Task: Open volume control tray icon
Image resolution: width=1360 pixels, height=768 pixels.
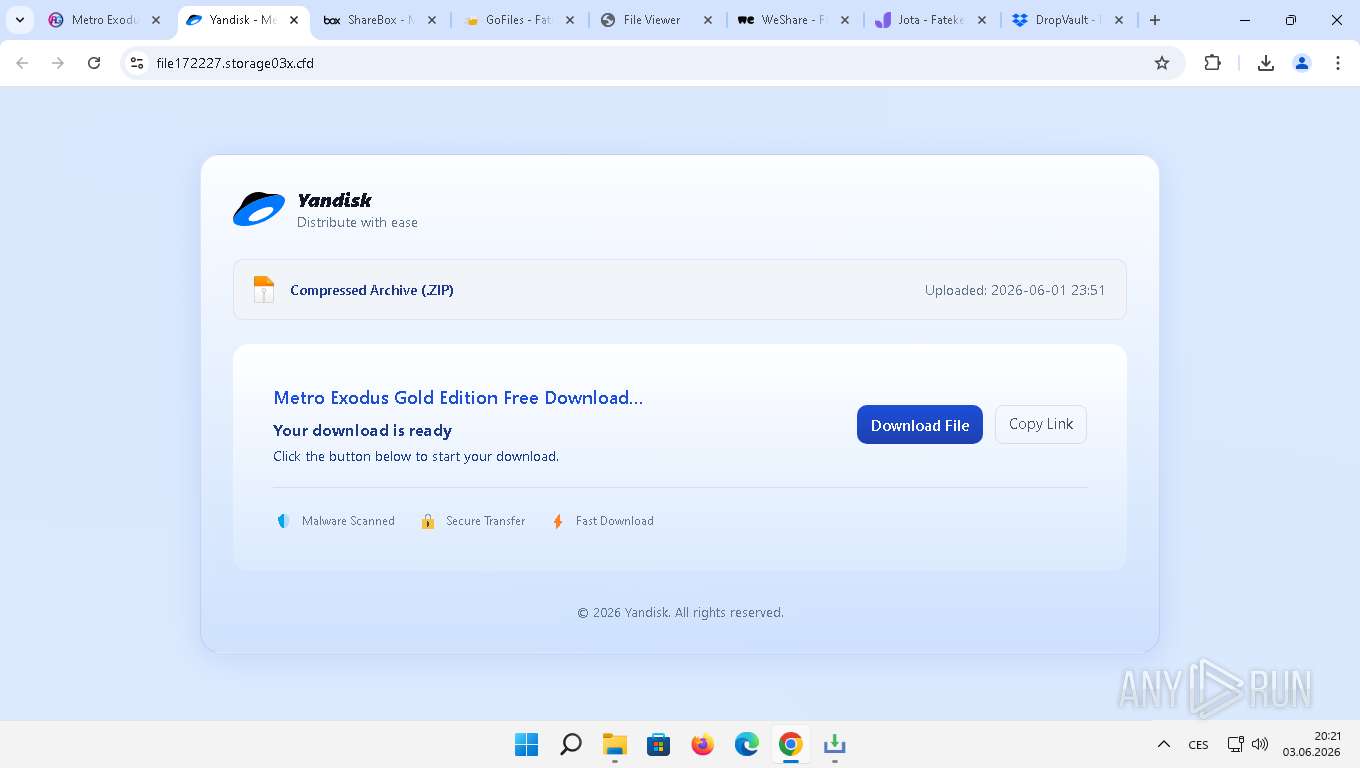Action: point(1260,744)
